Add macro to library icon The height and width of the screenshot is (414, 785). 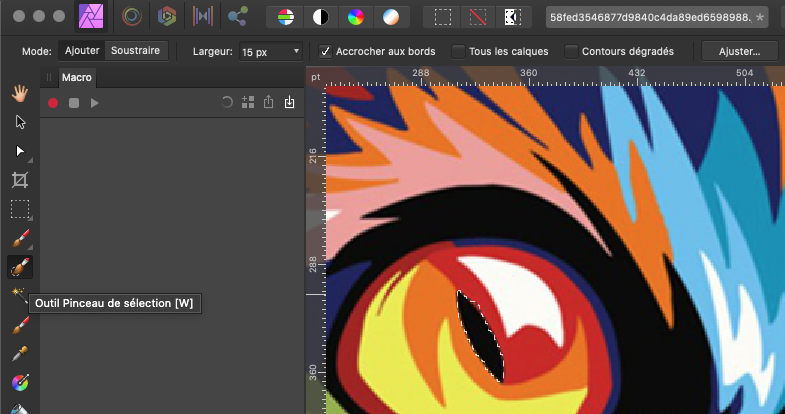pyautogui.click(x=248, y=103)
